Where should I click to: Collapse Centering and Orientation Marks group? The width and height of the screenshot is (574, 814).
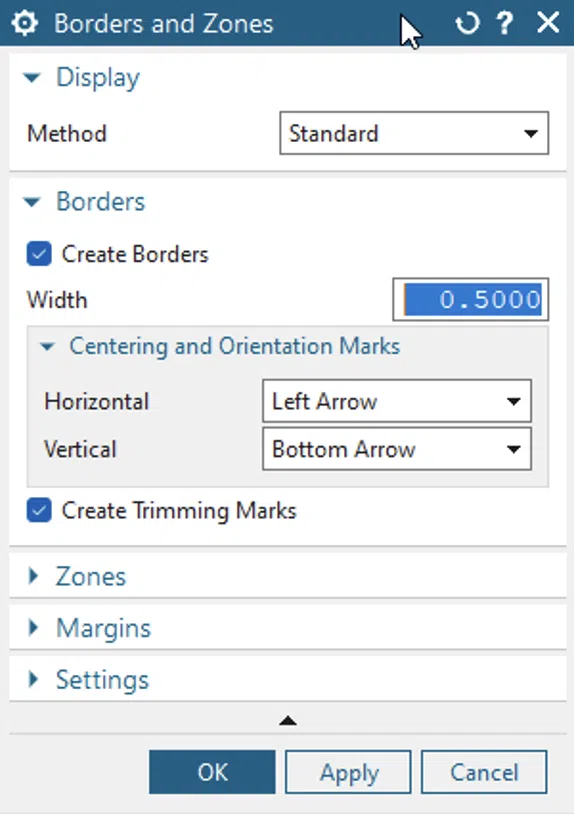[47, 346]
